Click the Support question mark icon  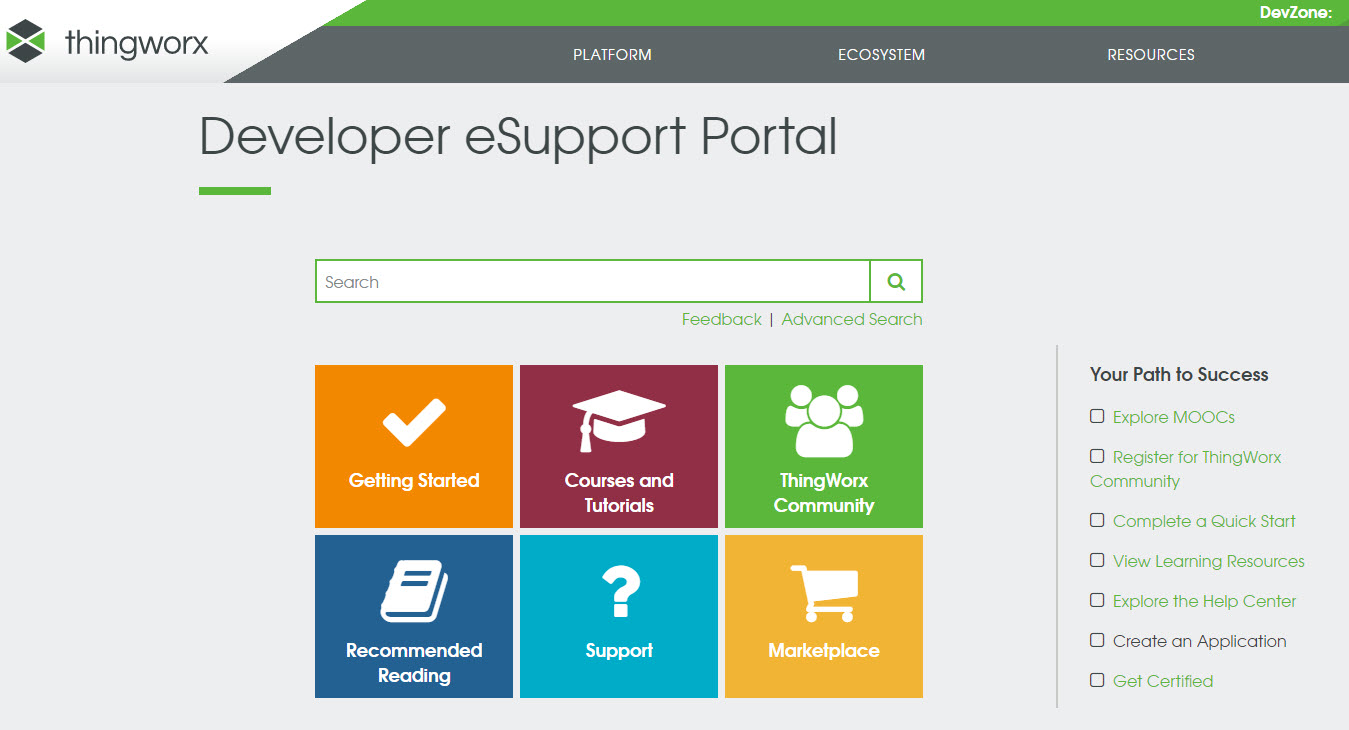click(619, 591)
